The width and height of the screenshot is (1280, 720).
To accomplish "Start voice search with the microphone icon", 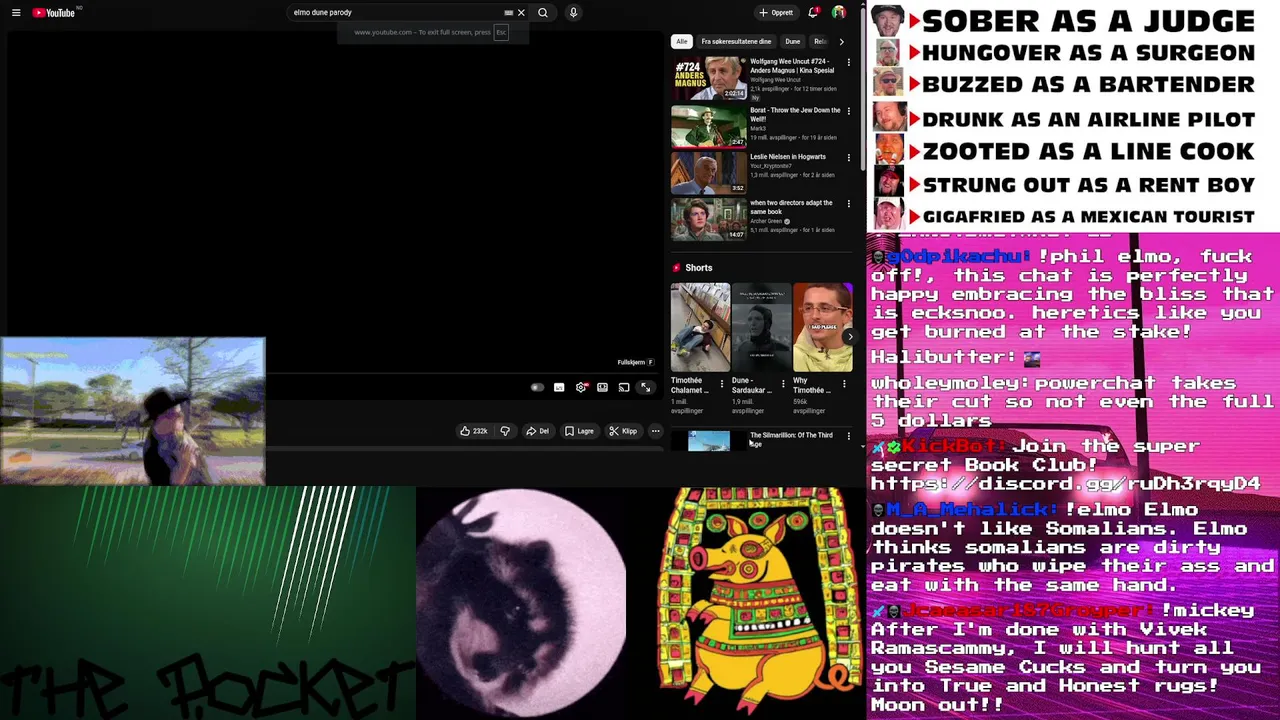I will tap(573, 13).
